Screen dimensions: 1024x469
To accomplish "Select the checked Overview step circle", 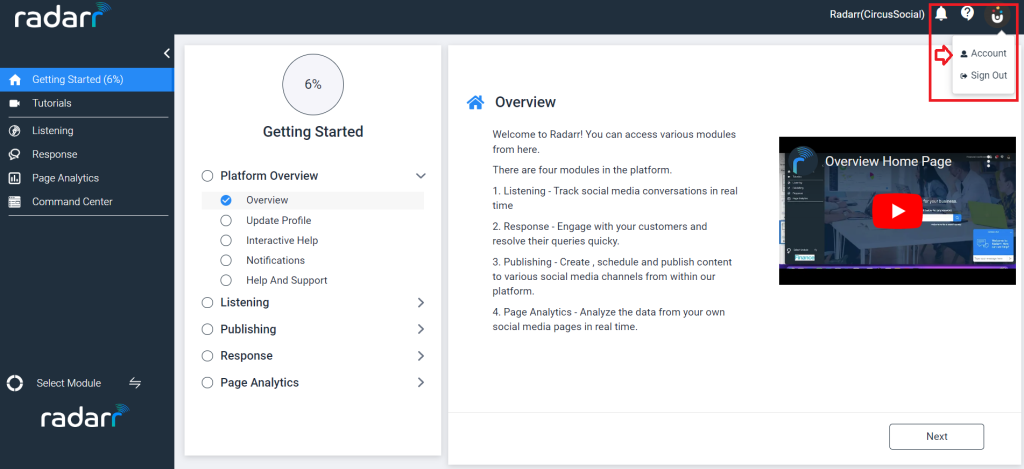I will tap(226, 200).
